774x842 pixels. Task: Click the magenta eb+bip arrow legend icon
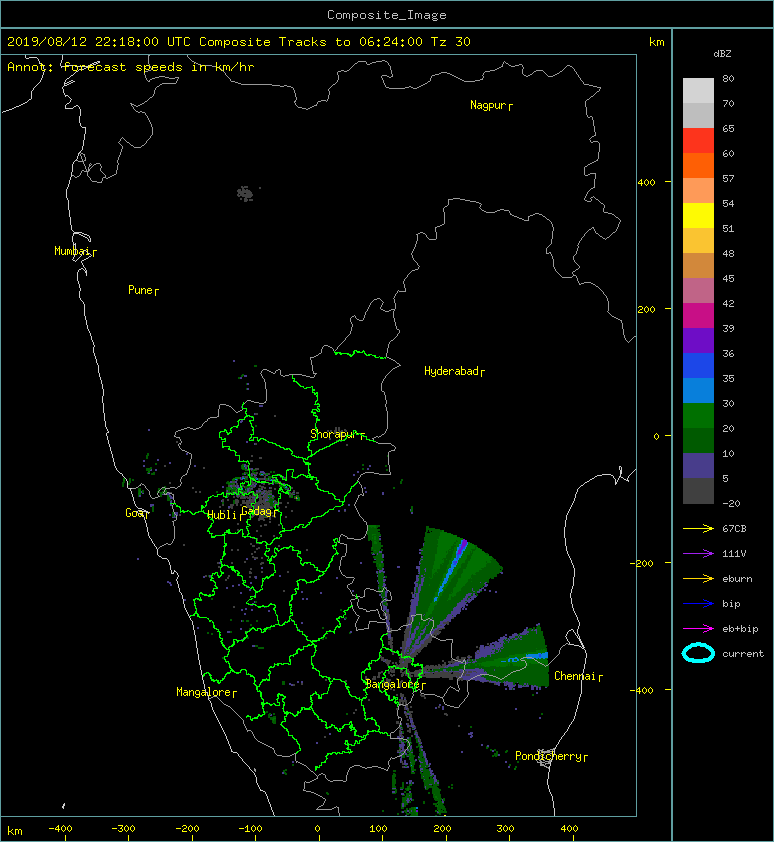[x=698, y=628]
